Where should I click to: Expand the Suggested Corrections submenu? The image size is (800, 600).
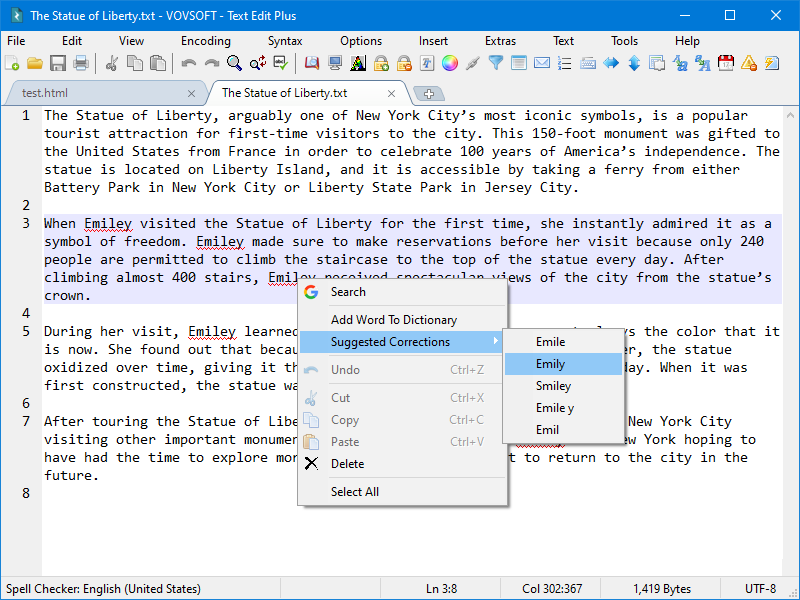point(388,342)
